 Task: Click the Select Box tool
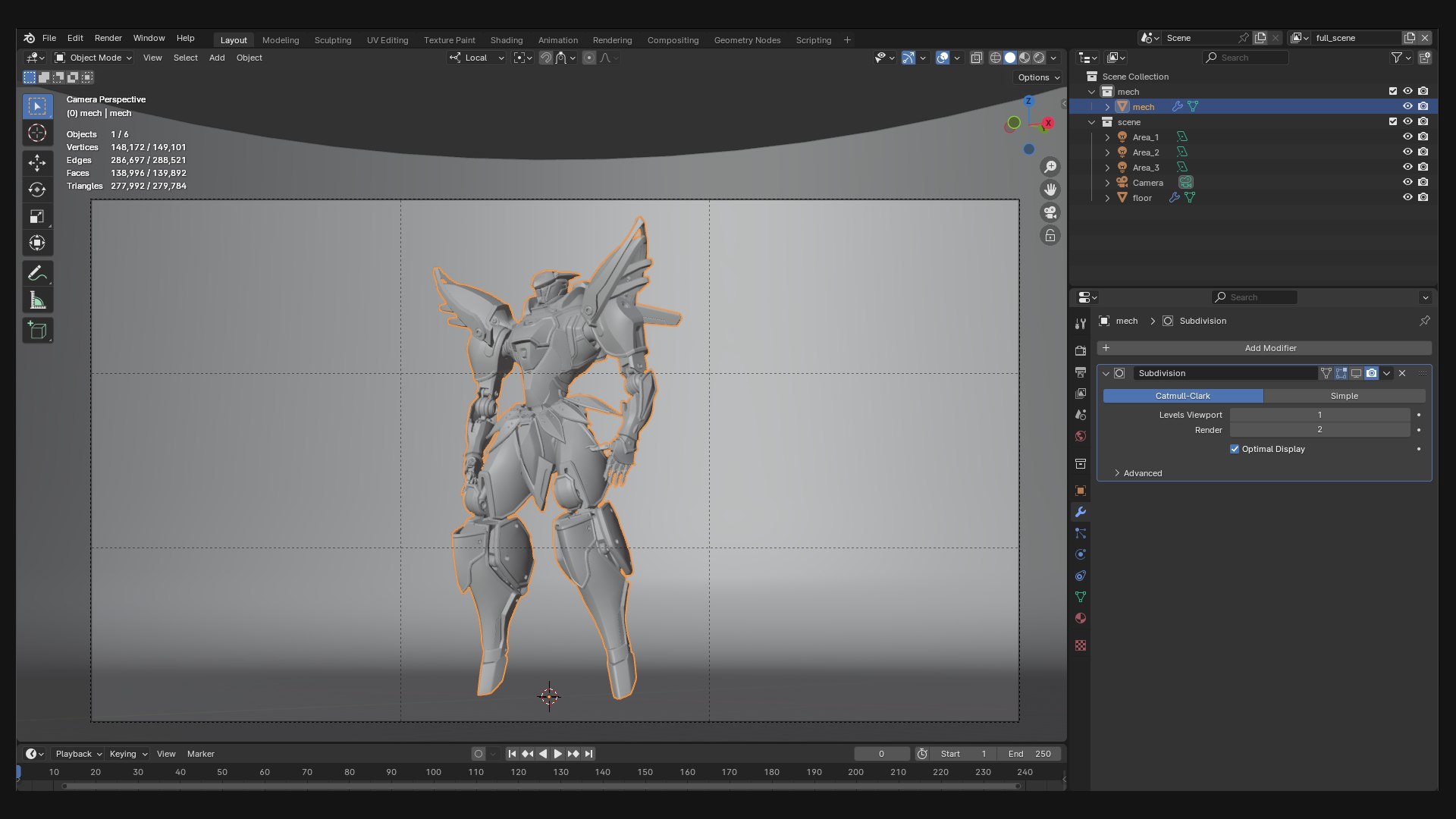point(37,106)
